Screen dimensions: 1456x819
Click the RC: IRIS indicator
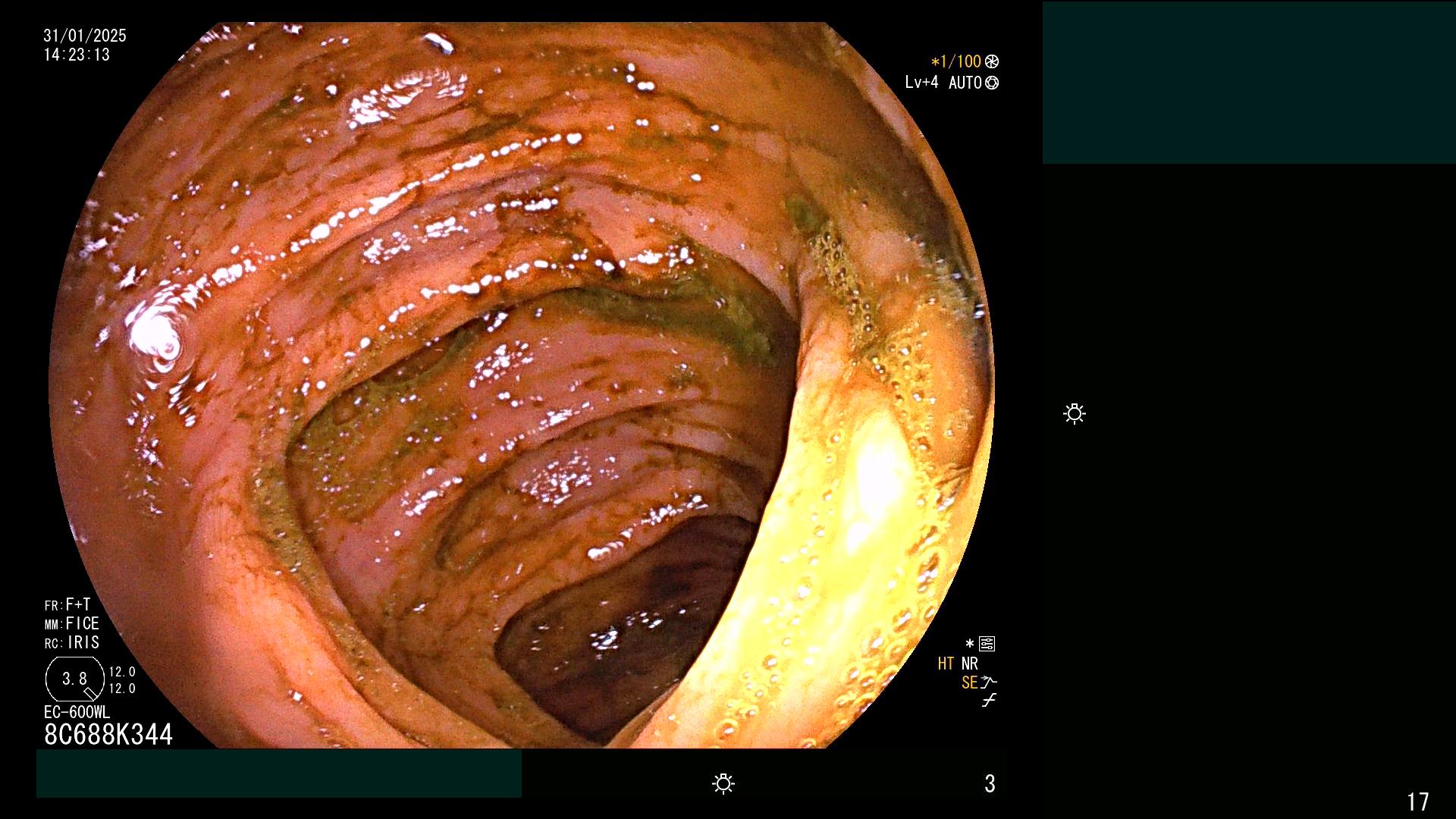[x=72, y=642]
